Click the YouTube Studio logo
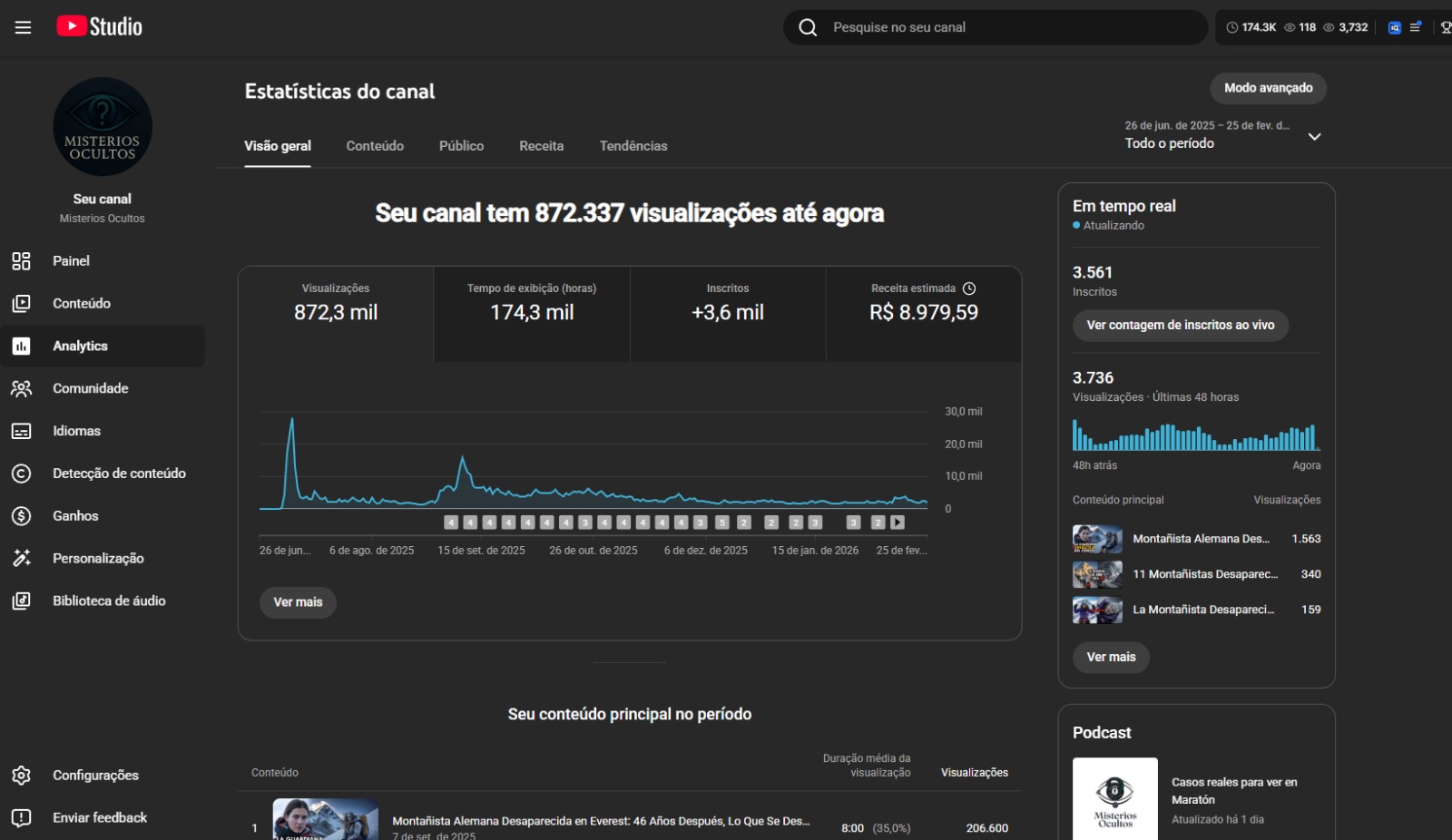 click(x=100, y=26)
